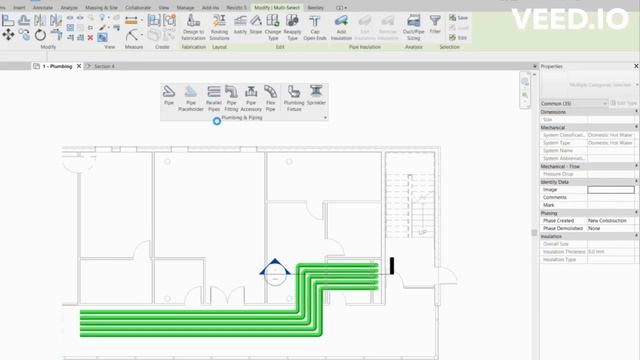Click the red X Delete icon
The height and width of the screenshot is (360, 640).
click(90, 38)
